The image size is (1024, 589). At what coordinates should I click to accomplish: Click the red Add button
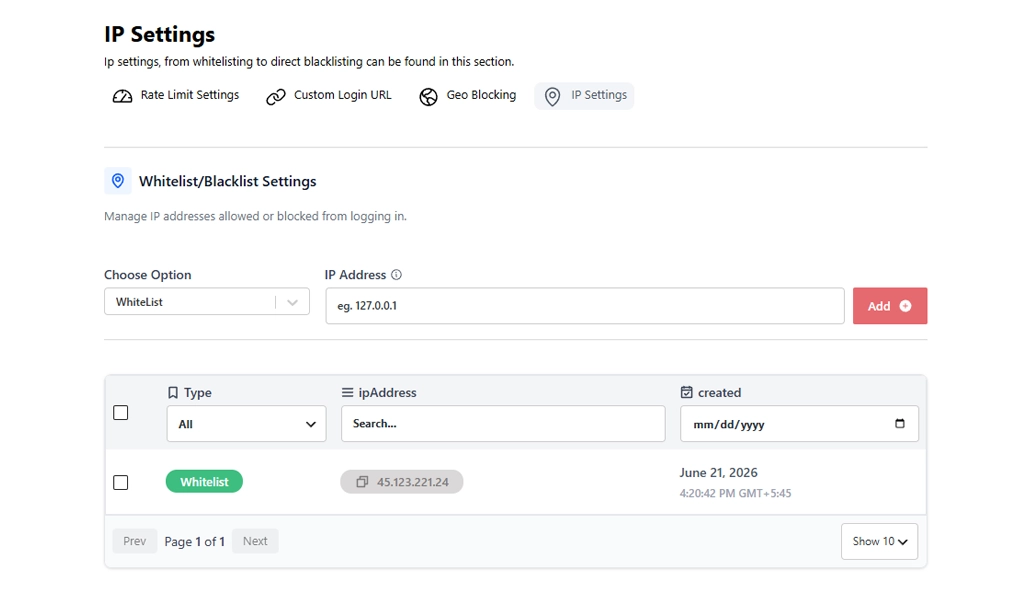click(889, 306)
